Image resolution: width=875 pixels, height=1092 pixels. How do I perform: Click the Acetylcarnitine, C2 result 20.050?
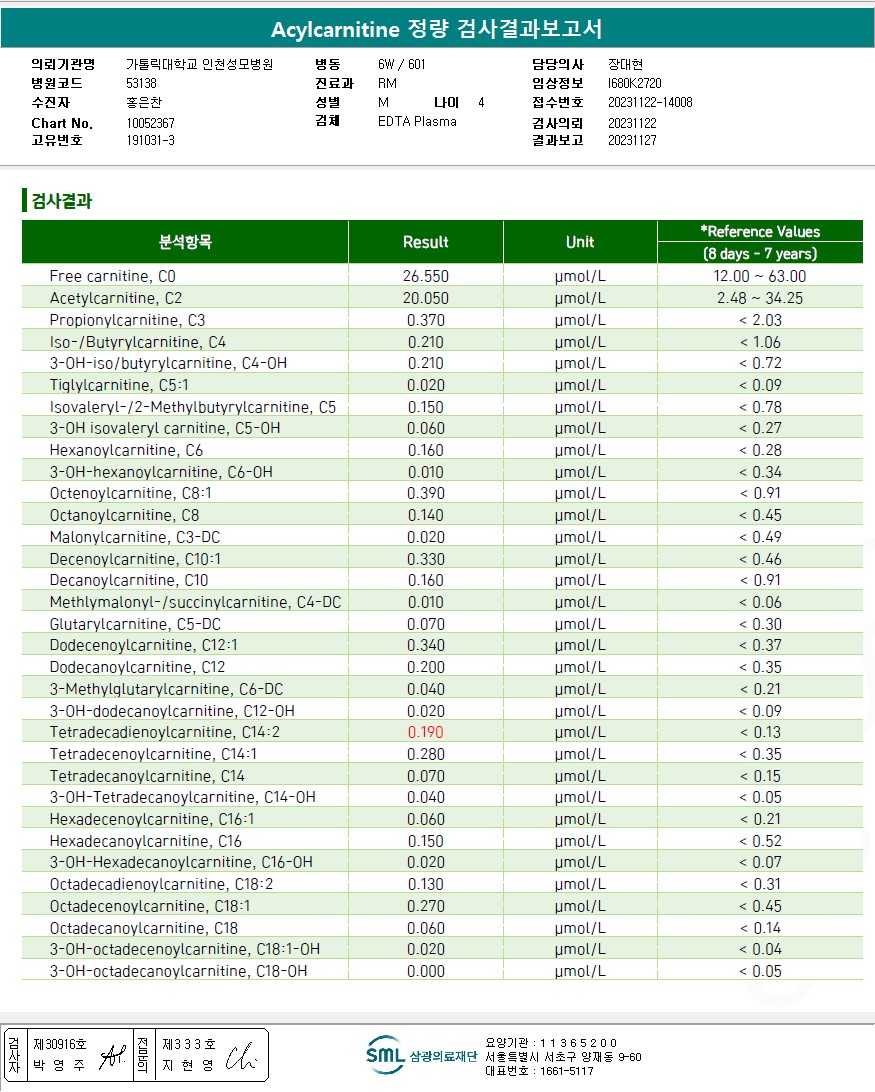pyautogui.click(x=426, y=298)
